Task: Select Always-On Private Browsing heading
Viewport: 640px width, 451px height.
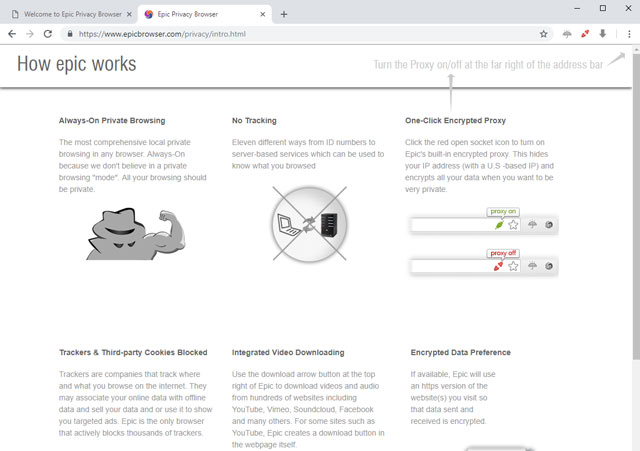Action: pyautogui.click(x=112, y=120)
